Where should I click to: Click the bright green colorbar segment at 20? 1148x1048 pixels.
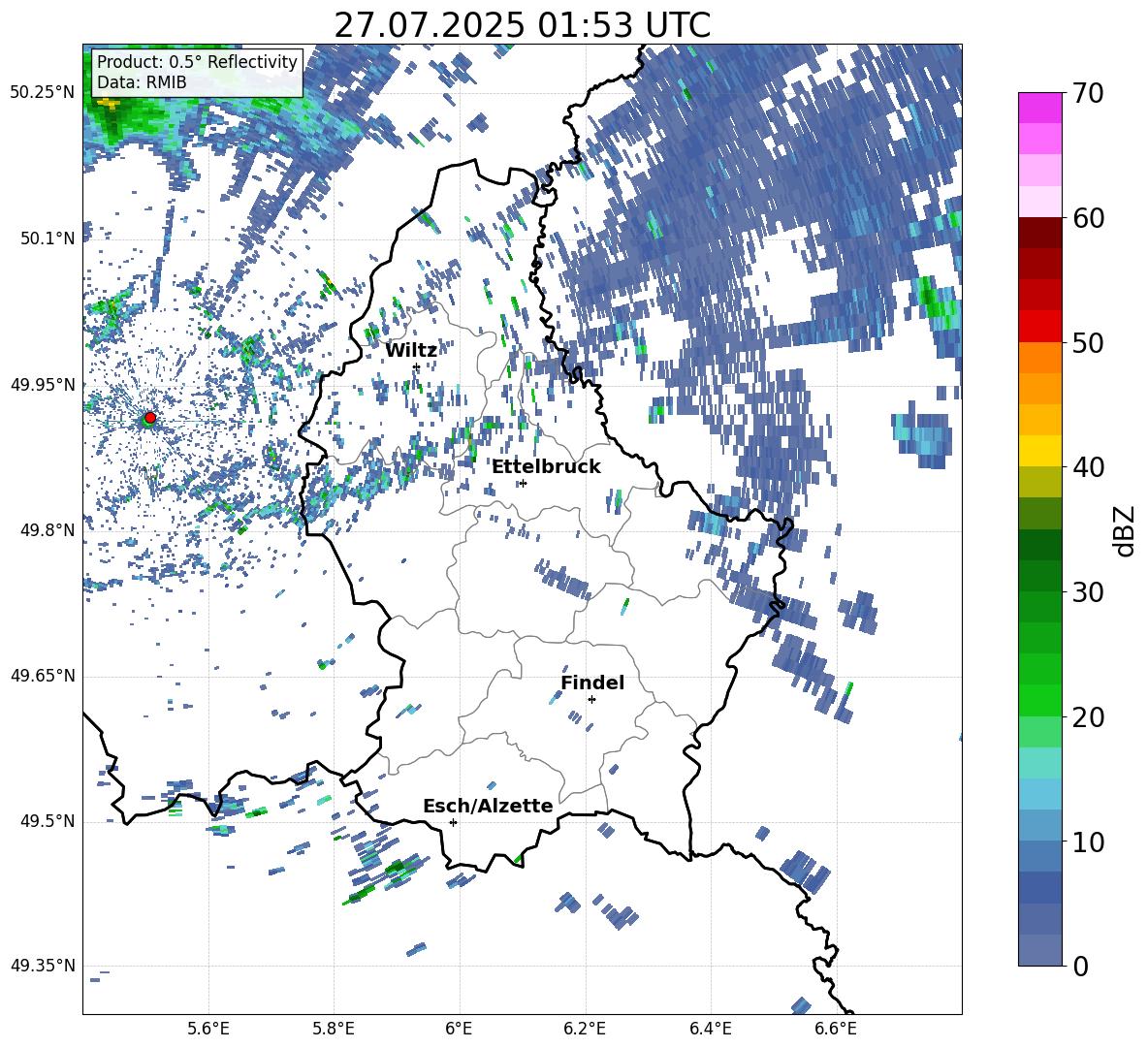click(1039, 701)
